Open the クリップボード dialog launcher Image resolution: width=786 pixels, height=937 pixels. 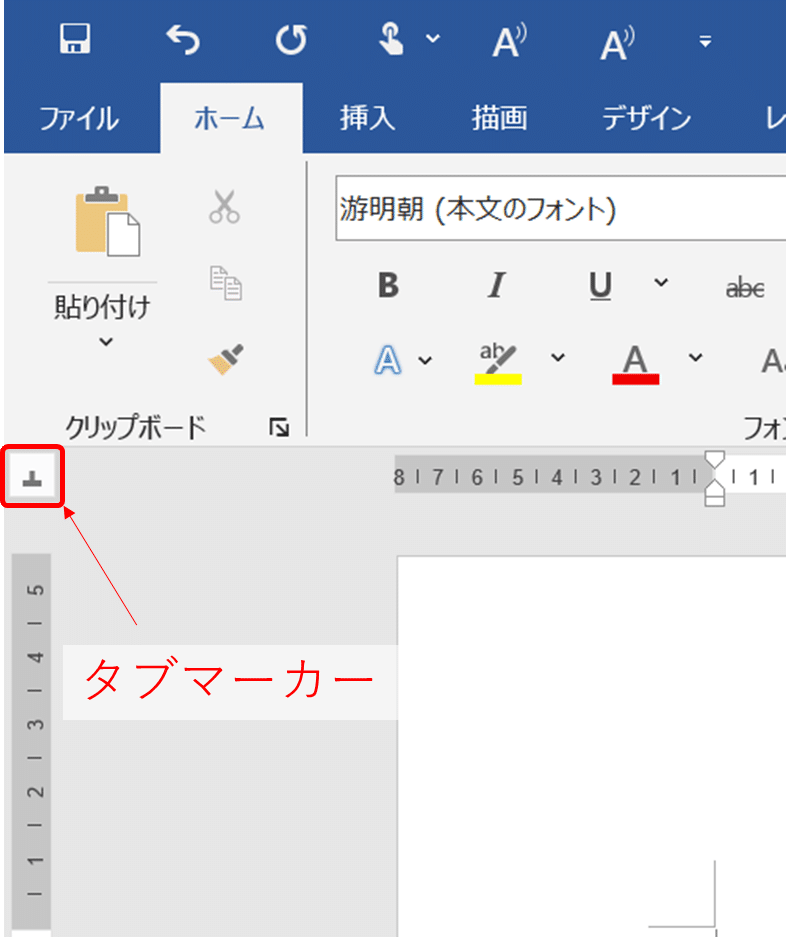pyautogui.click(x=279, y=428)
